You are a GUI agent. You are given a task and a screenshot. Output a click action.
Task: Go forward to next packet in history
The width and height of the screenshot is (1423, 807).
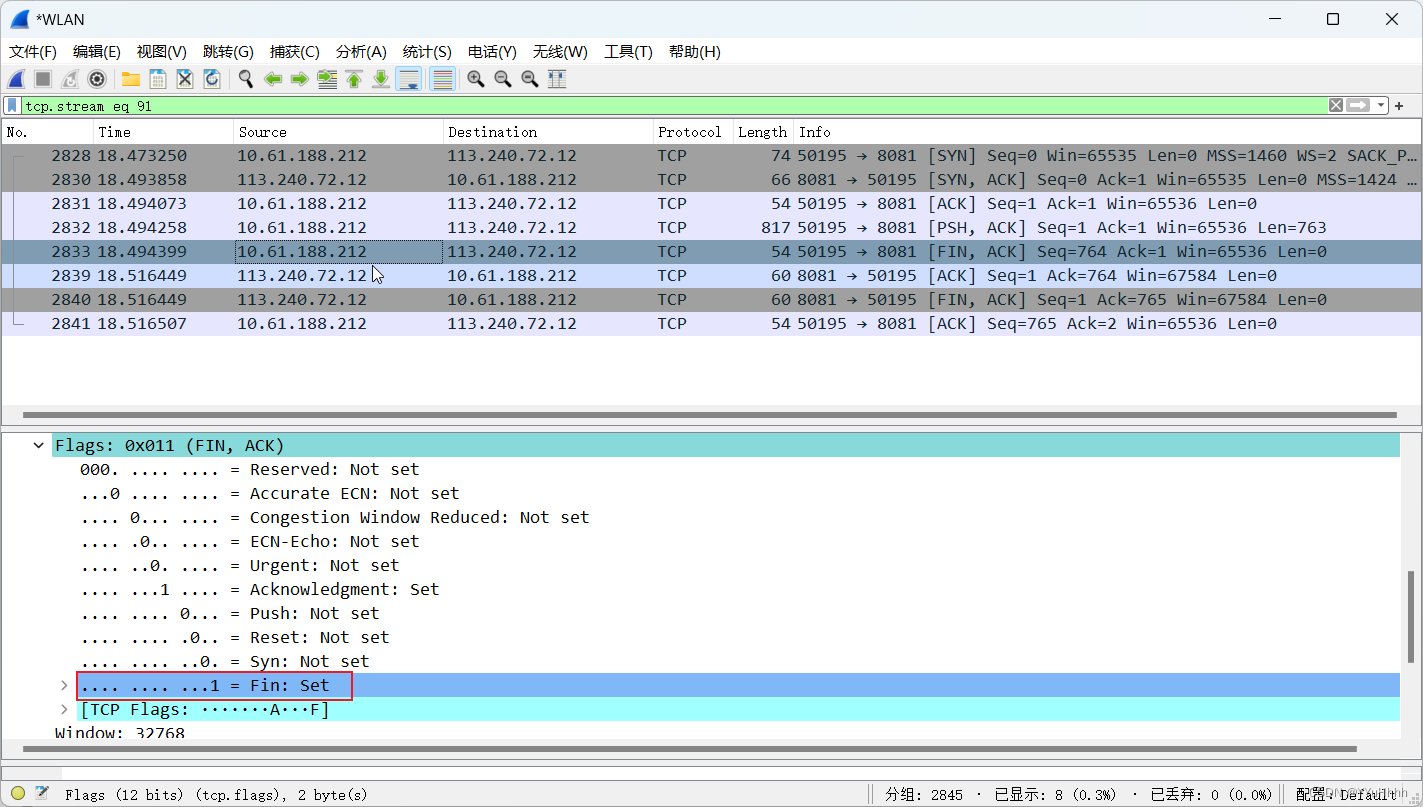[x=299, y=79]
